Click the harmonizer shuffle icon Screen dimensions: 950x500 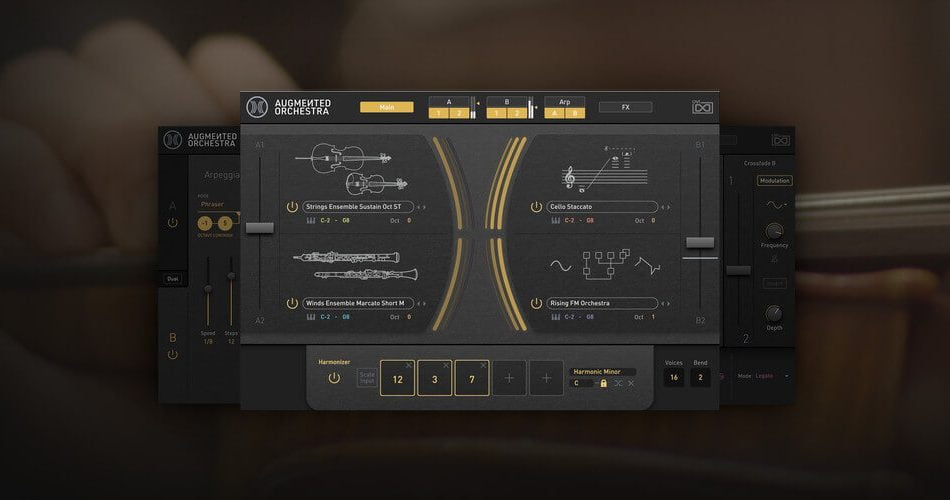coord(618,383)
